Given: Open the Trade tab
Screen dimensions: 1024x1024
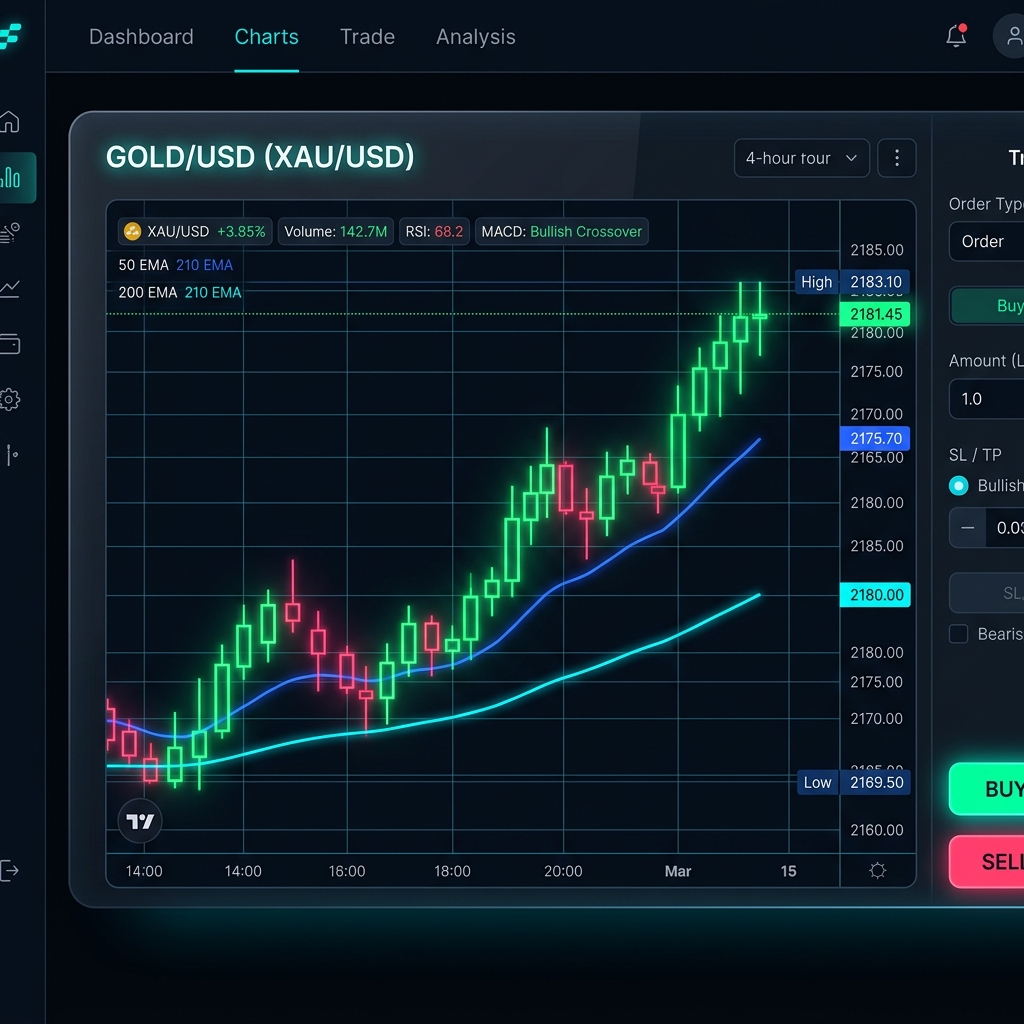Looking at the screenshot, I should pyautogui.click(x=367, y=37).
